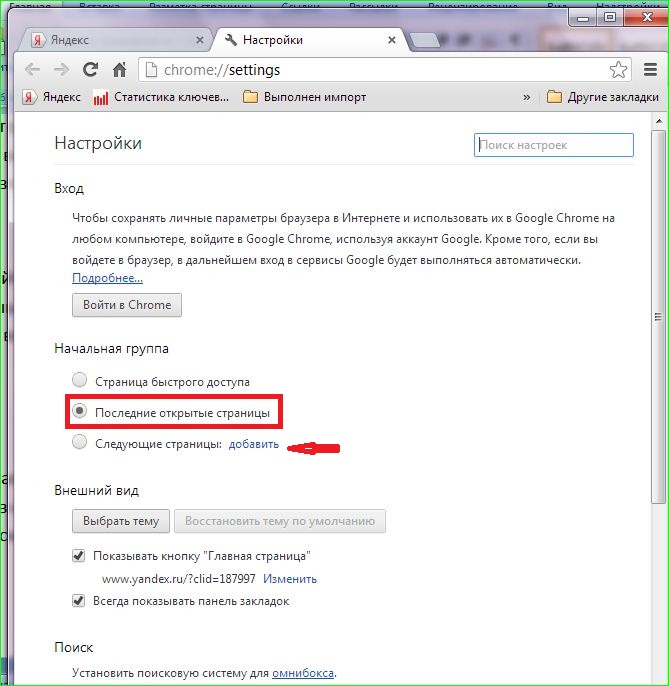Maximize the Chrome window

(609, 18)
